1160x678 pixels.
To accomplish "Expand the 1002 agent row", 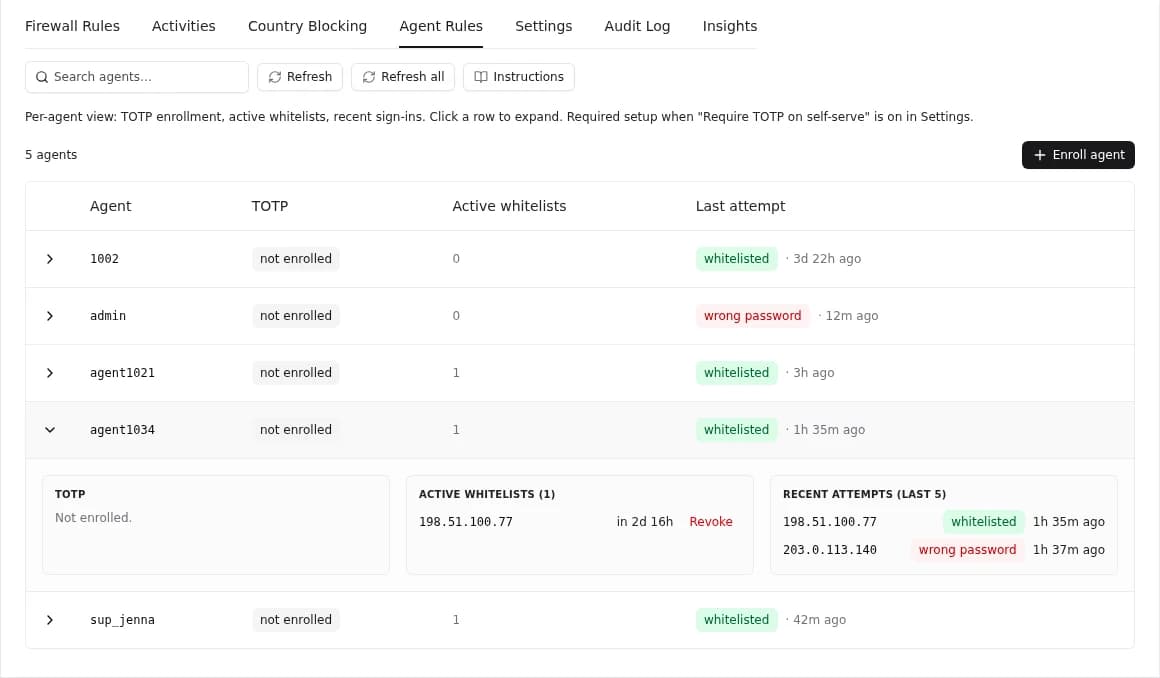I will (x=50, y=259).
